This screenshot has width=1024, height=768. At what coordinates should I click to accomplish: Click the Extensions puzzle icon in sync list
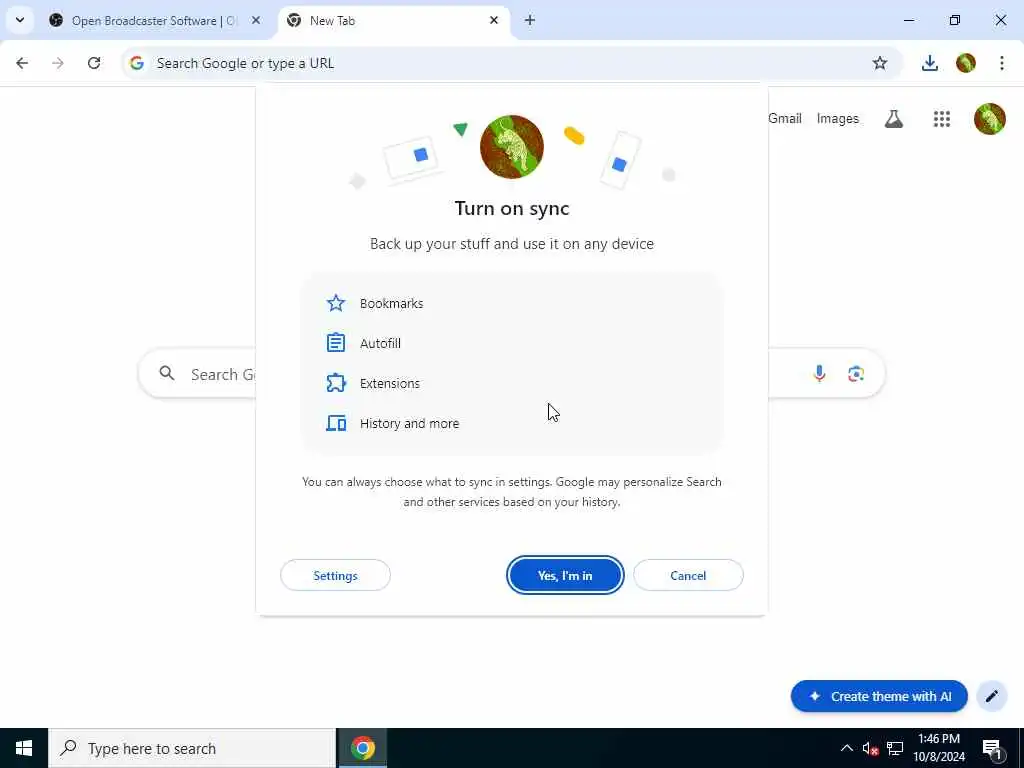click(336, 383)
